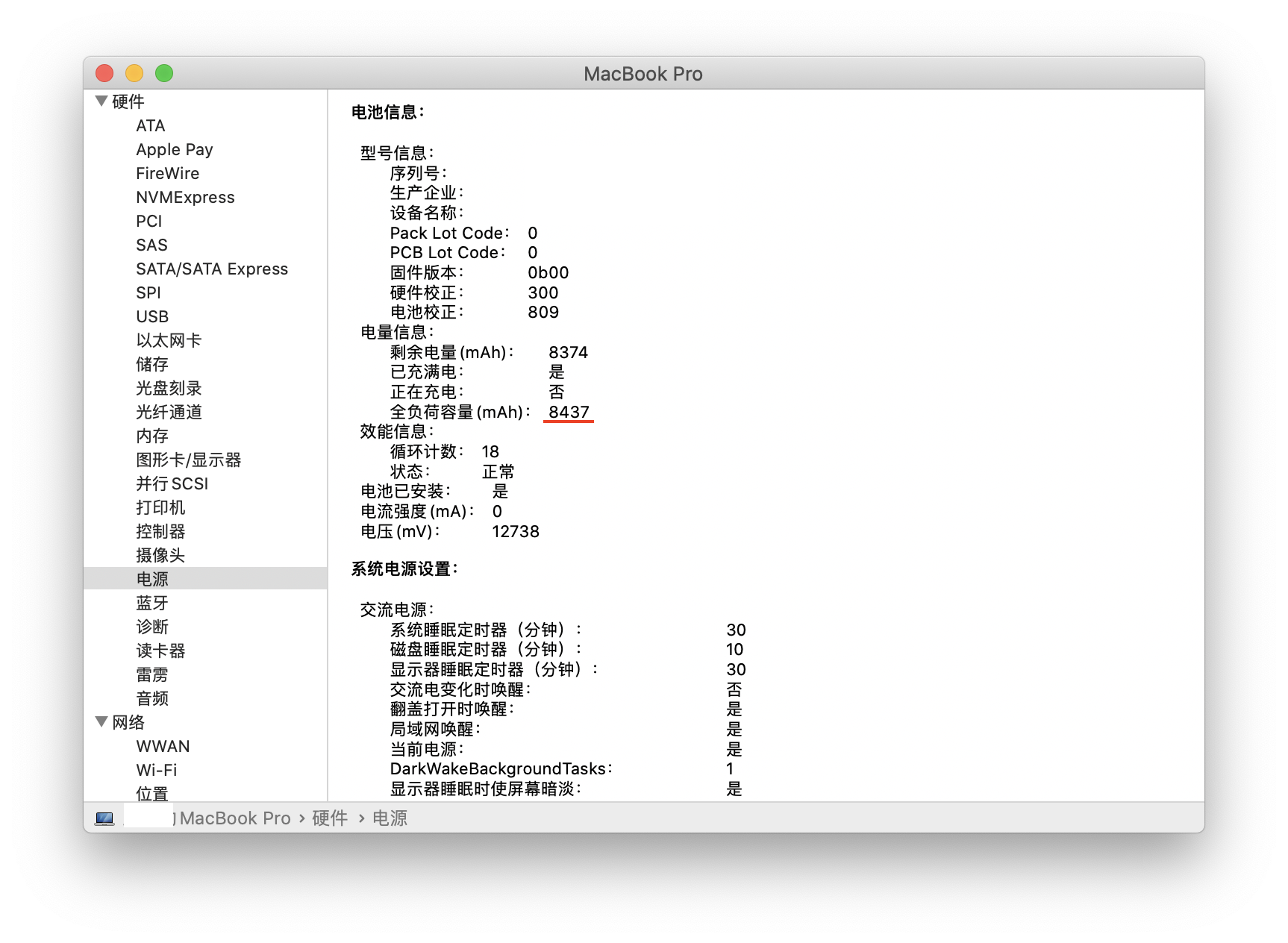Select SATA/SATA Express in sidebar

(x=212, y=269)
